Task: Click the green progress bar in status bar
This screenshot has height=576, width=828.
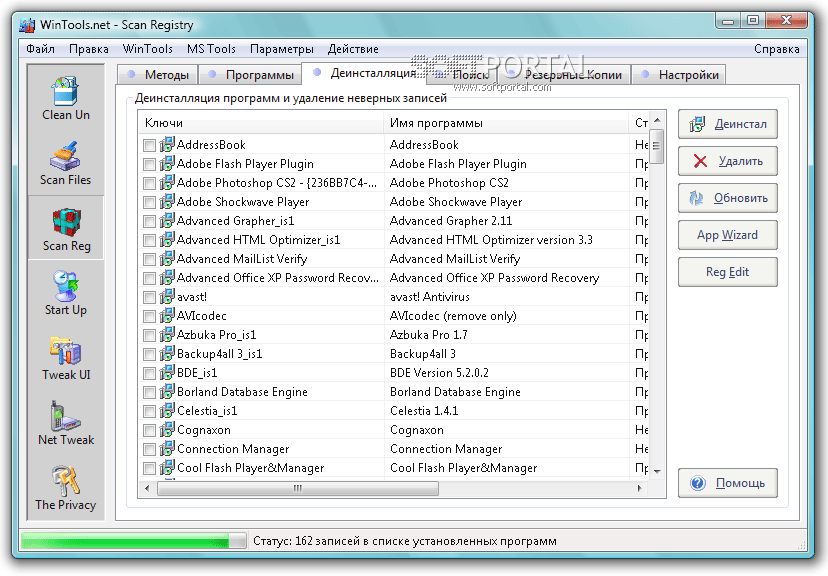Action: coord(134,541)
